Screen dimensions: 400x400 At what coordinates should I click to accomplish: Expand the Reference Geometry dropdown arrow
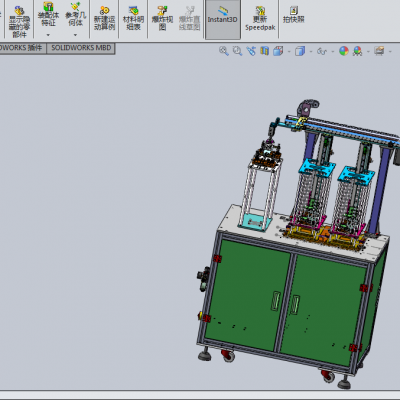pos(75,35)
